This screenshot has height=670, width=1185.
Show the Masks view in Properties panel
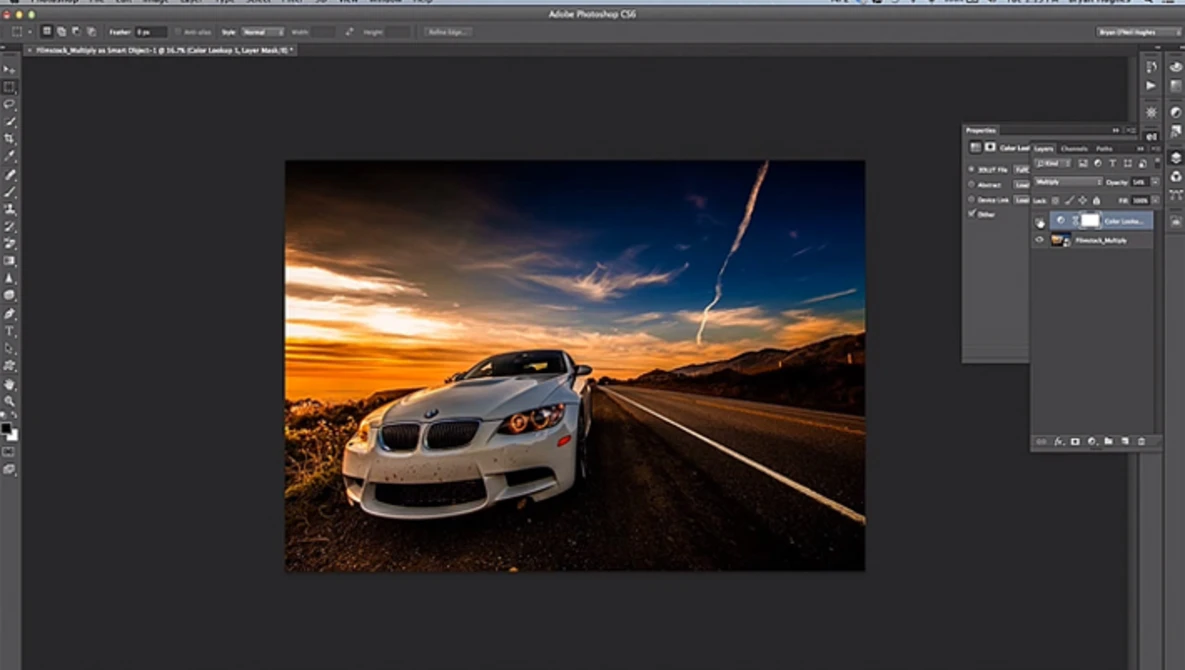tap(989, 147)
